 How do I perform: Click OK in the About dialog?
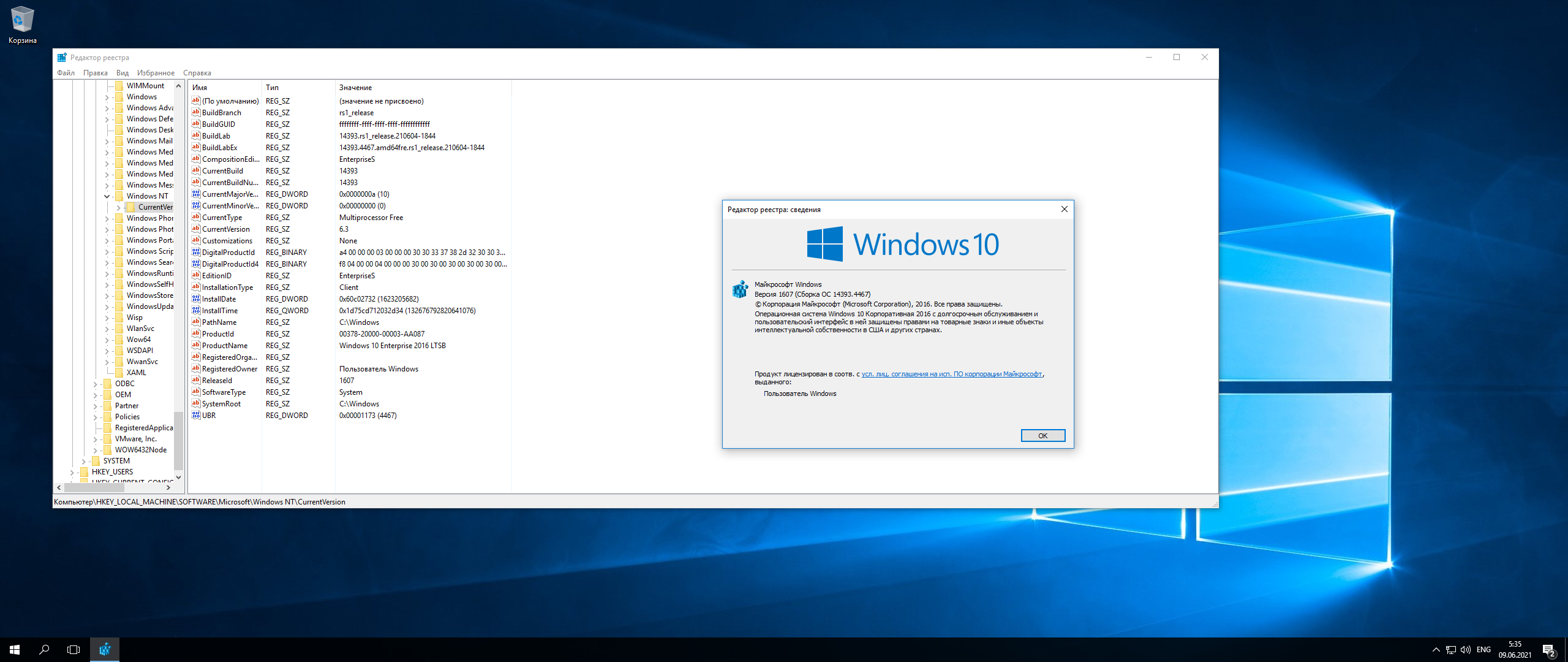[1042, 435]
